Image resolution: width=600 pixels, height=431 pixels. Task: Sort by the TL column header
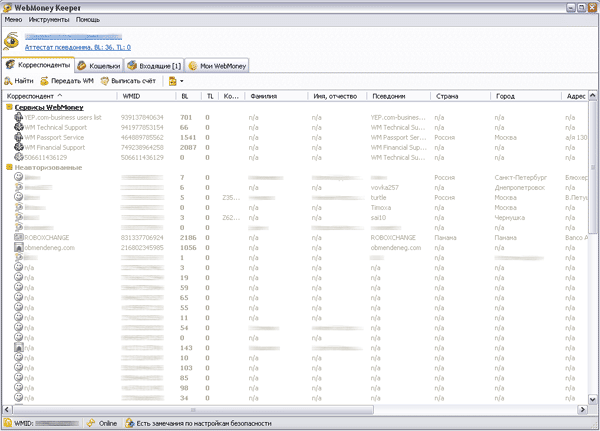pyautogui.click(x=210, y=96)
